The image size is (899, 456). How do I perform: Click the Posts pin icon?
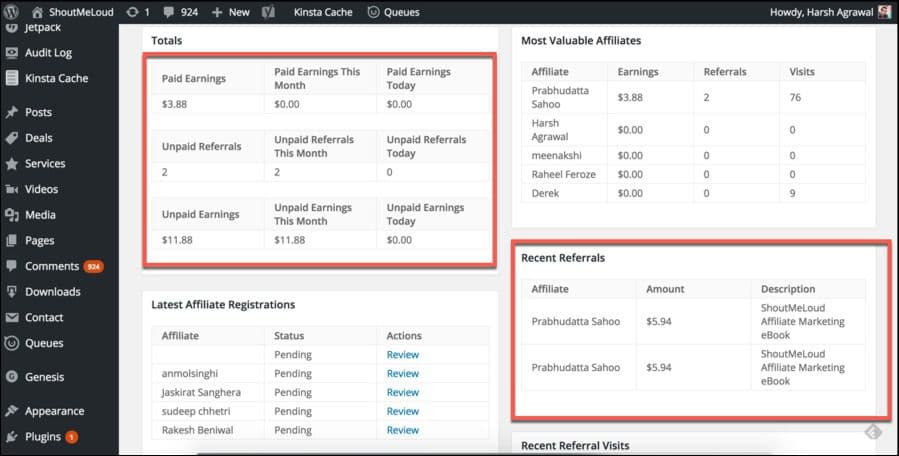tap(11, 112)
